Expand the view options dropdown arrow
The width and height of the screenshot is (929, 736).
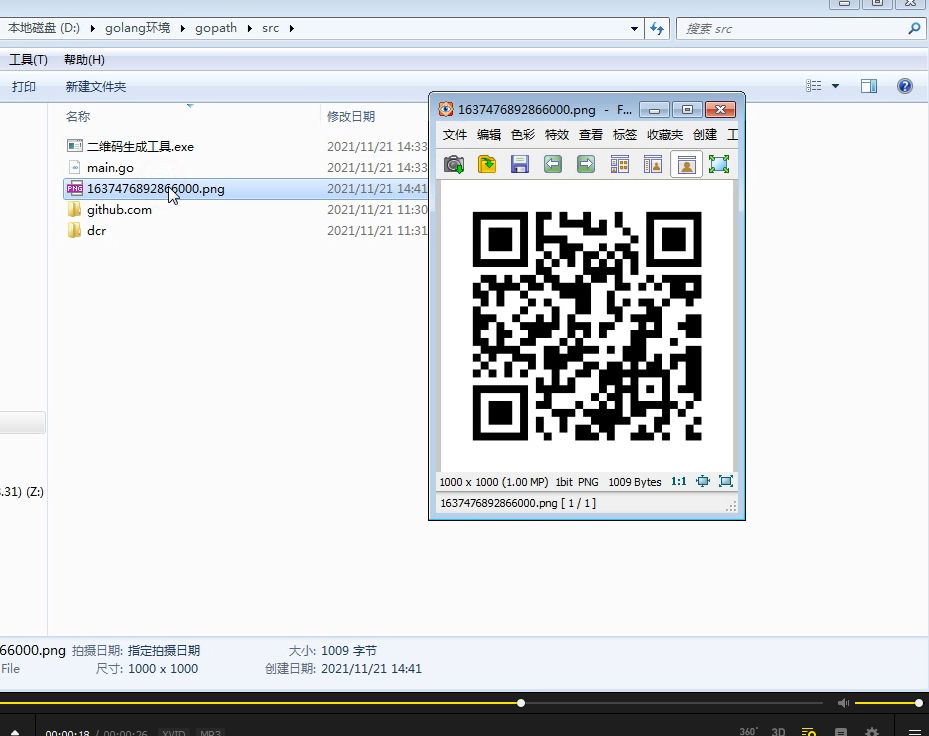[x=835, y=87]
